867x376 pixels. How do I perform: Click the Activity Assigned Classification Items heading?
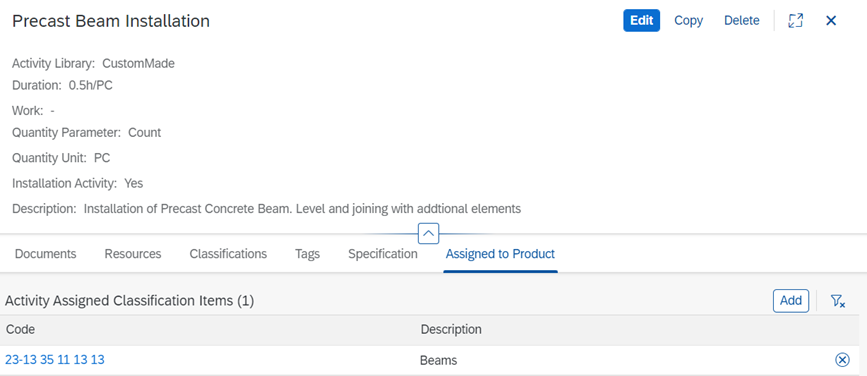[129, 301]
